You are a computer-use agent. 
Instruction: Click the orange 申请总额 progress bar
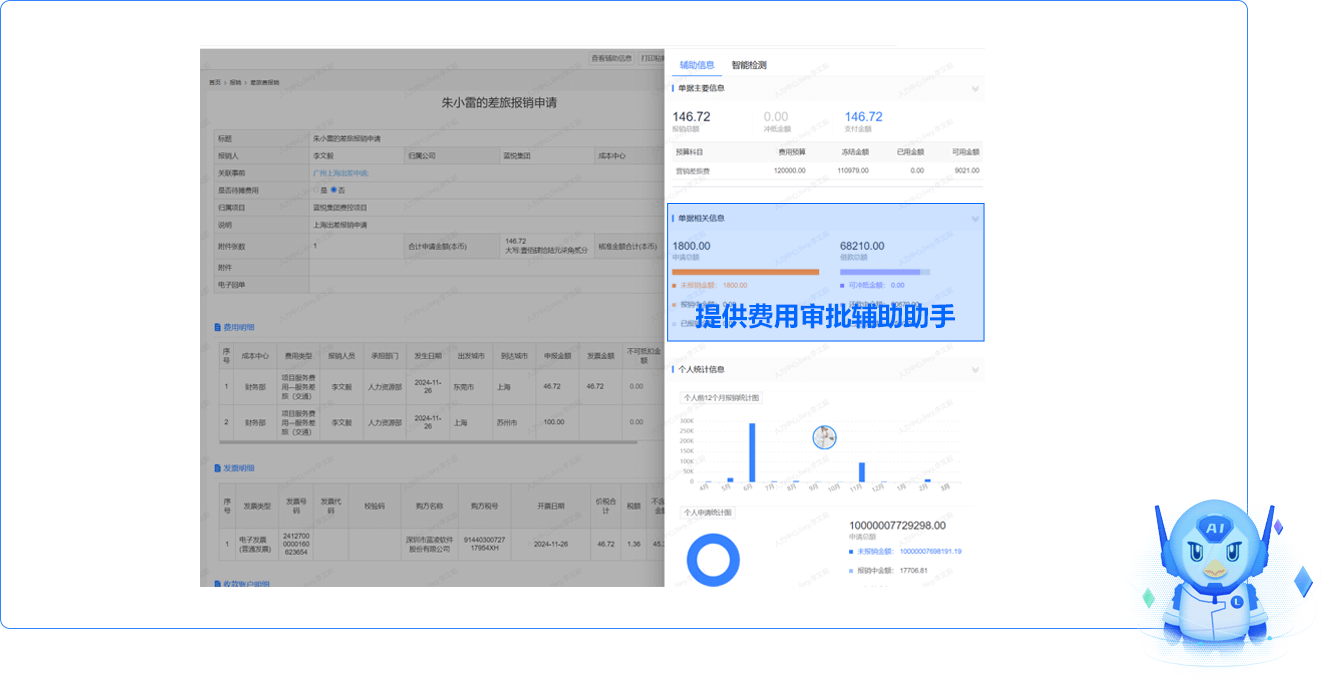click(745, 271)
